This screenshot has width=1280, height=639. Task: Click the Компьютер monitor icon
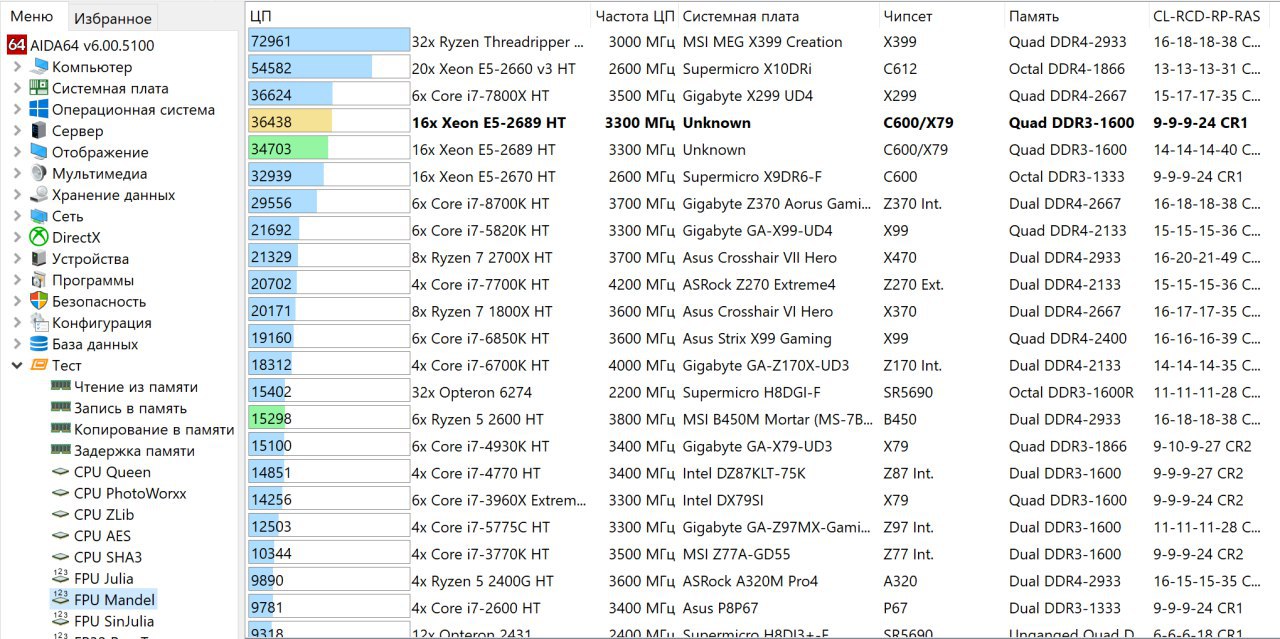(39, 67)
